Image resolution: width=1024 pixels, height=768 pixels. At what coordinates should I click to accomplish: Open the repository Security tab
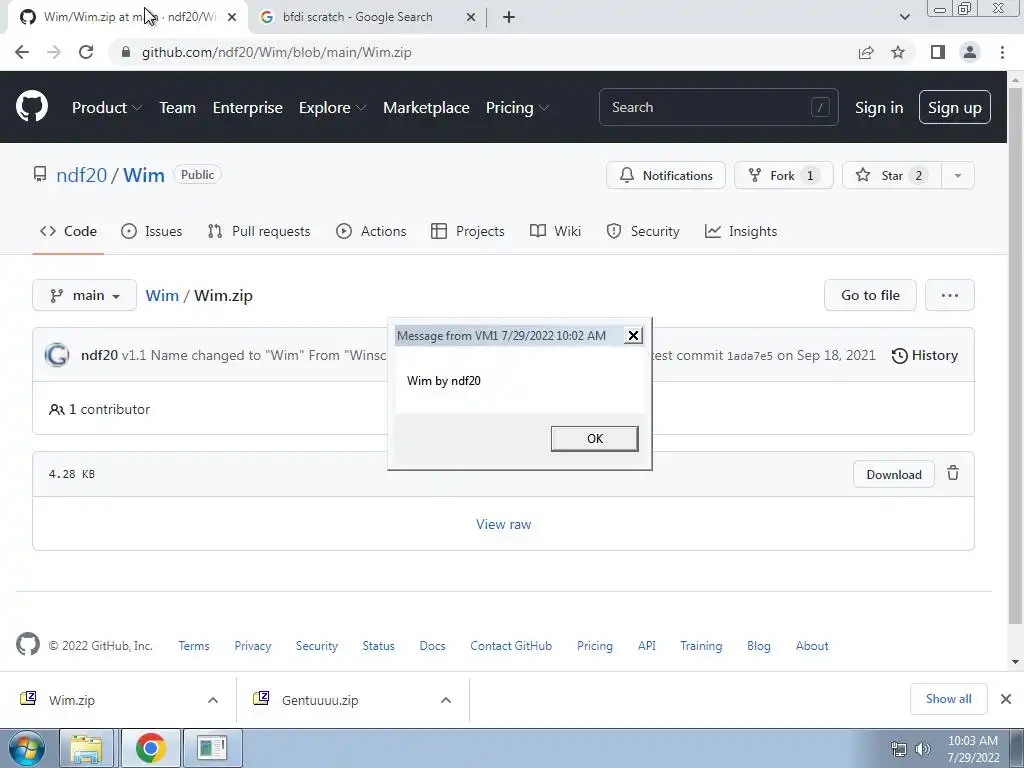pos(643,231)
